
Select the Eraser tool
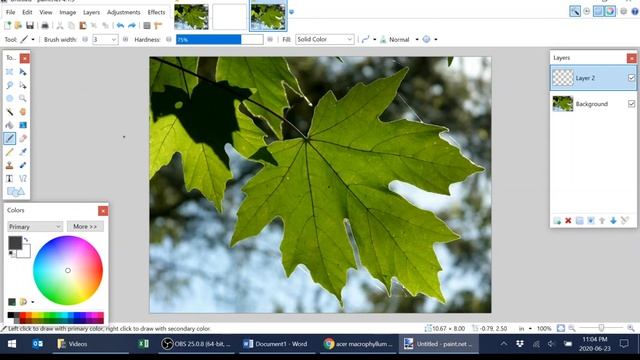[x=23, y=138]
